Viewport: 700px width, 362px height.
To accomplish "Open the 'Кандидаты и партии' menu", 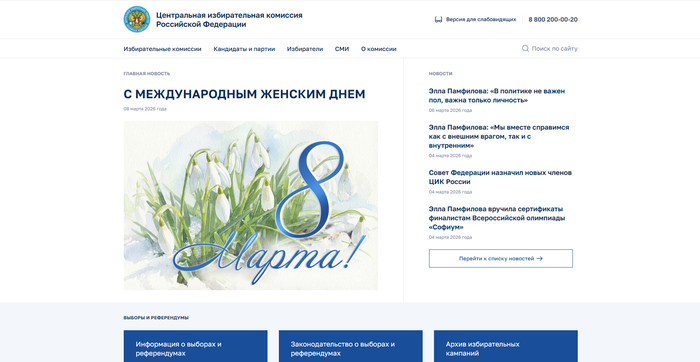I will click(244, 49).
